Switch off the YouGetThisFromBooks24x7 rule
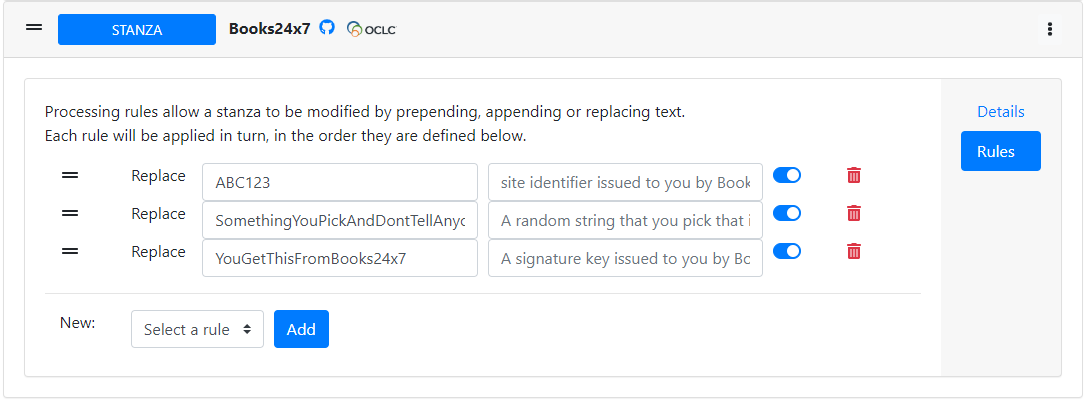Screen dimensions: 1089x402 787,251
